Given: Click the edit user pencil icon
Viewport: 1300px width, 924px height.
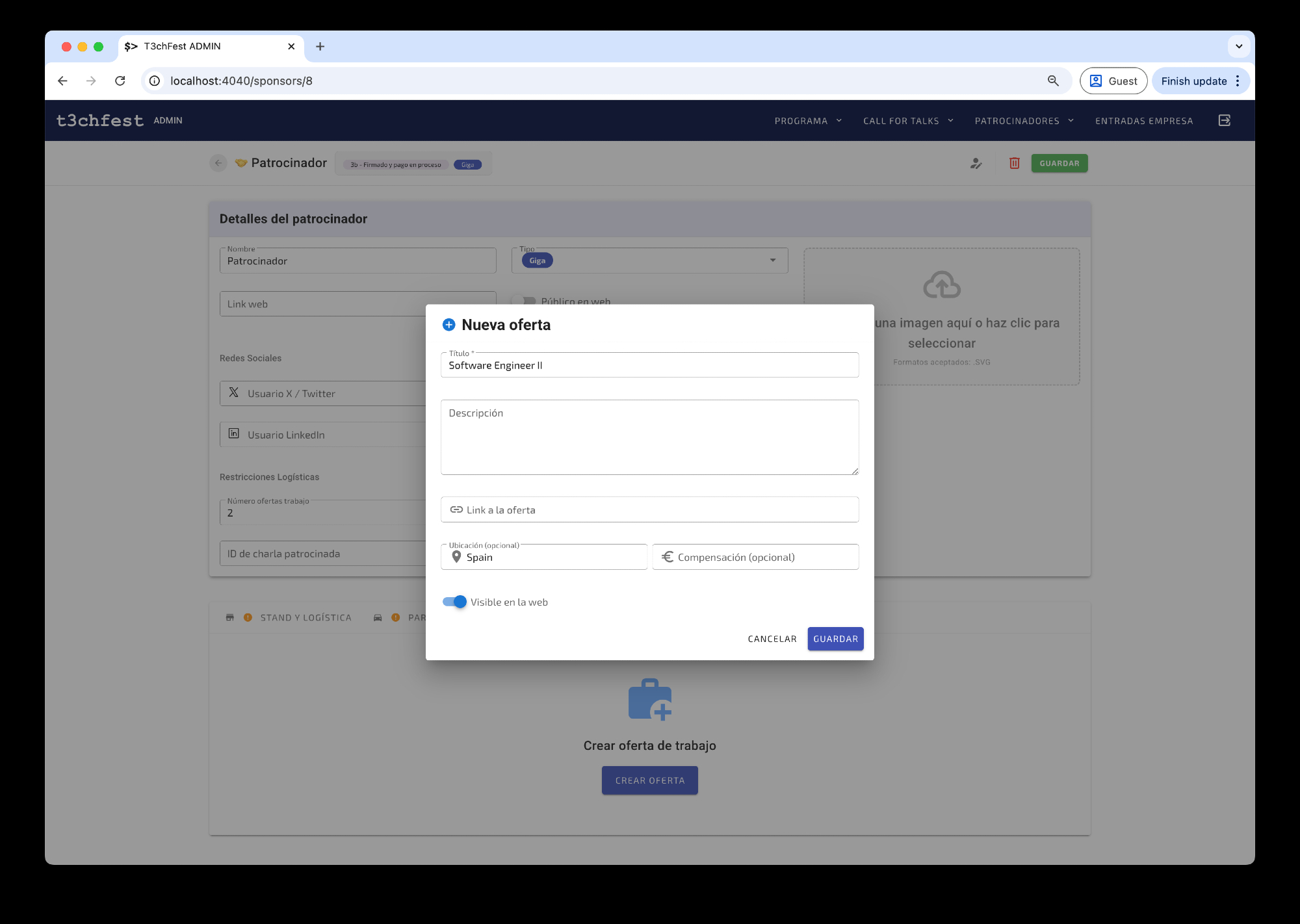Looking at the screenshot, I should [976, 163].
